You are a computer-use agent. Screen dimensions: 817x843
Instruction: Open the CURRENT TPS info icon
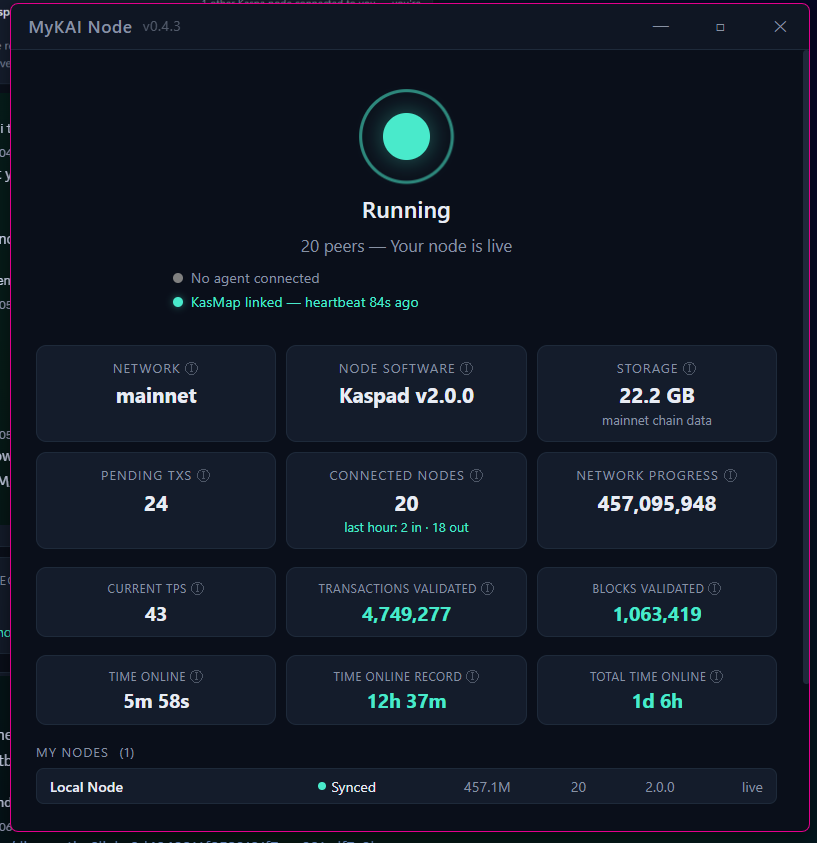point(198,588)
